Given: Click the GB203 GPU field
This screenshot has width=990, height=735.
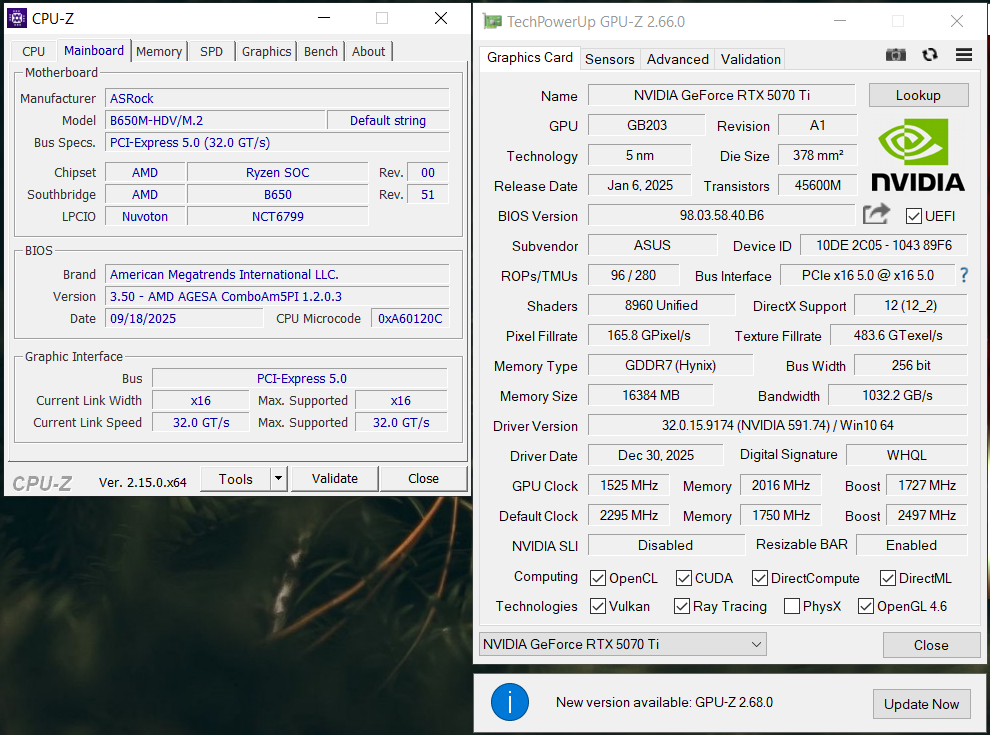Looking at the screenshot, I should [x=647, y=125].
